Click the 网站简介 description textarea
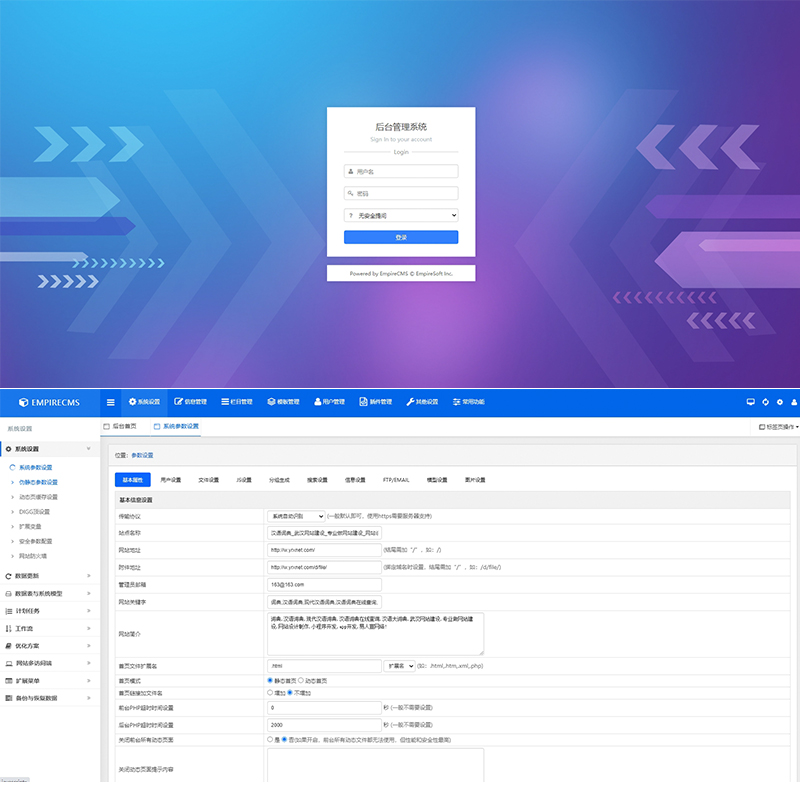 pyautogui.click(x=376, y=634)
